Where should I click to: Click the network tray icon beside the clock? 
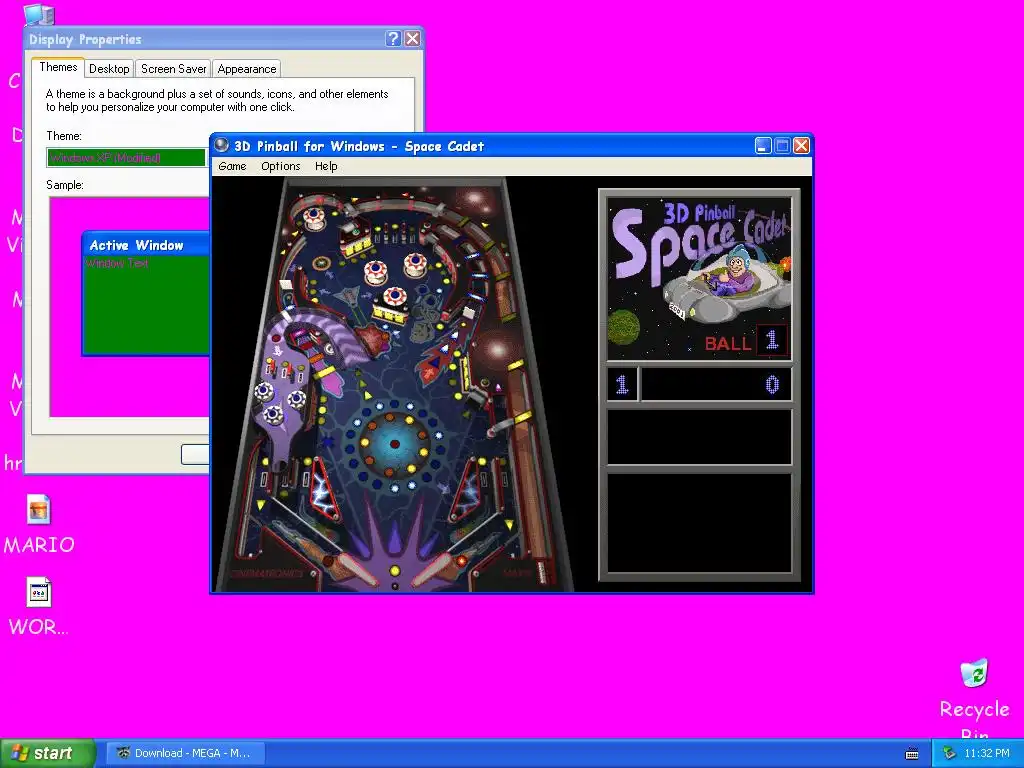[x=949, y=753]
